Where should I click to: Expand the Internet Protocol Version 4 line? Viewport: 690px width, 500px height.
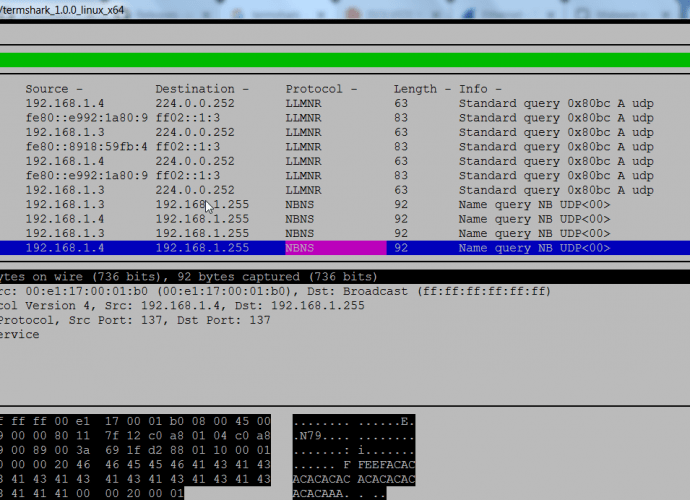(x=182, y=306)
